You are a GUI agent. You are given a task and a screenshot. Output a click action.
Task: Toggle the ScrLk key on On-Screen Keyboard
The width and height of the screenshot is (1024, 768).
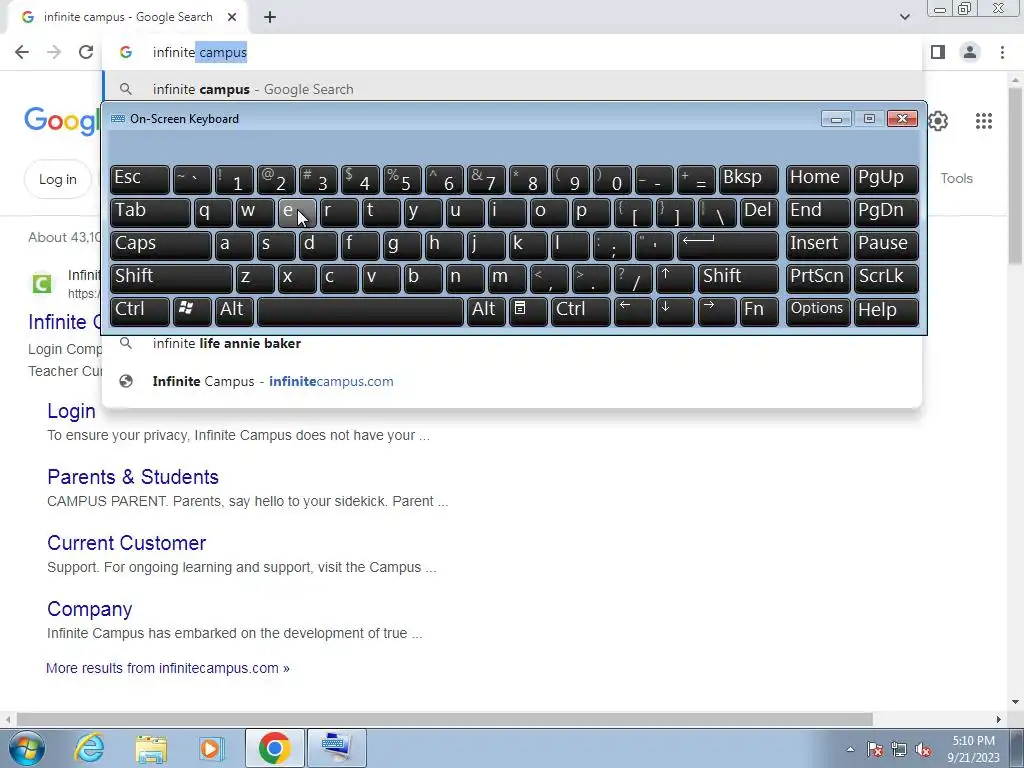(x=886, y=278)
